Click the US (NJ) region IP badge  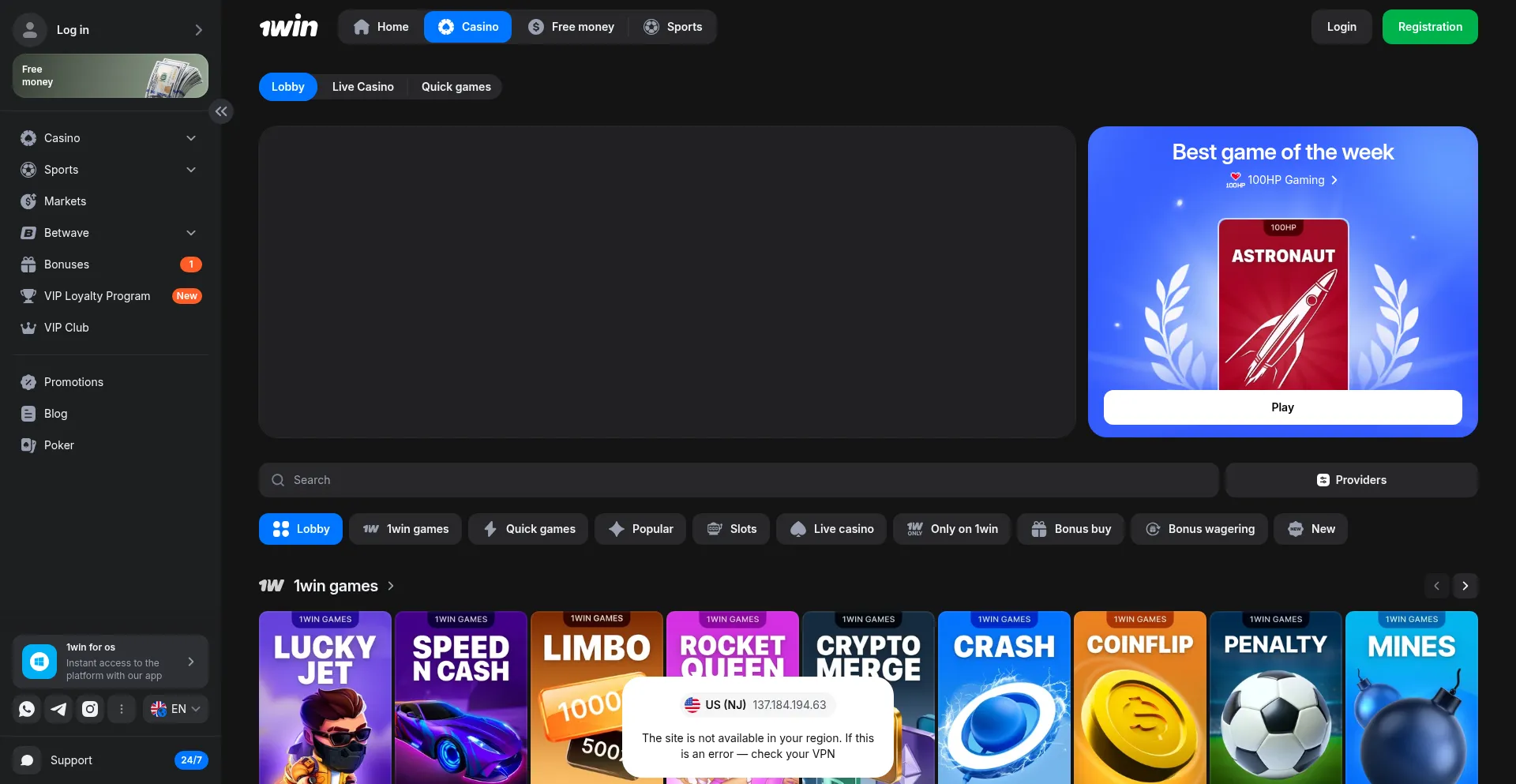pyautogui.click(x=758, y=705)
